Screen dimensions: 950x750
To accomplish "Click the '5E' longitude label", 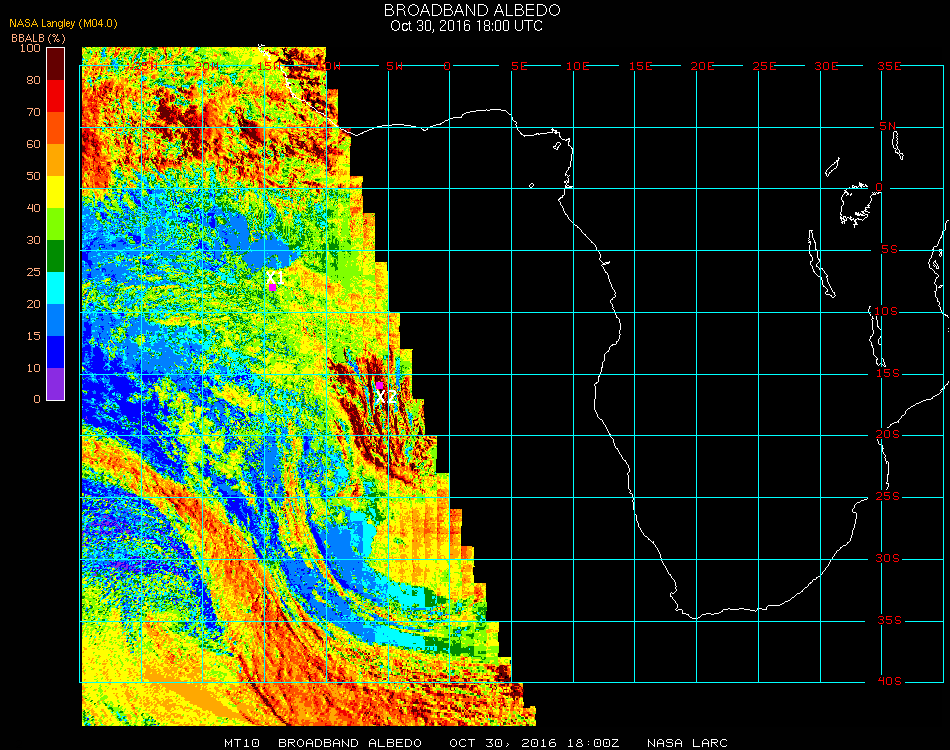I will click(519, 66).
